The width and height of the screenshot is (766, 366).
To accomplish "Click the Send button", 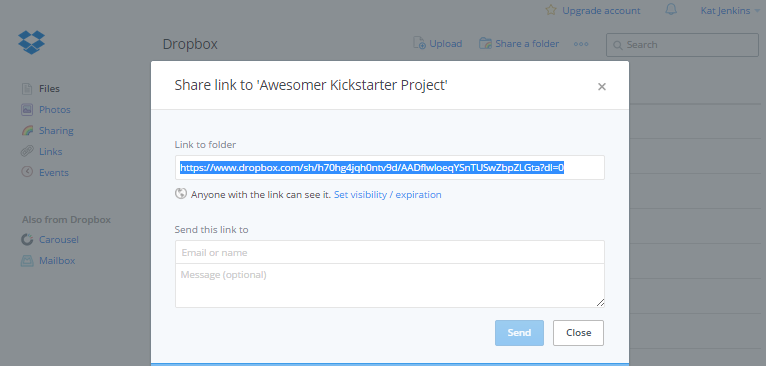I will coord(519,333).
